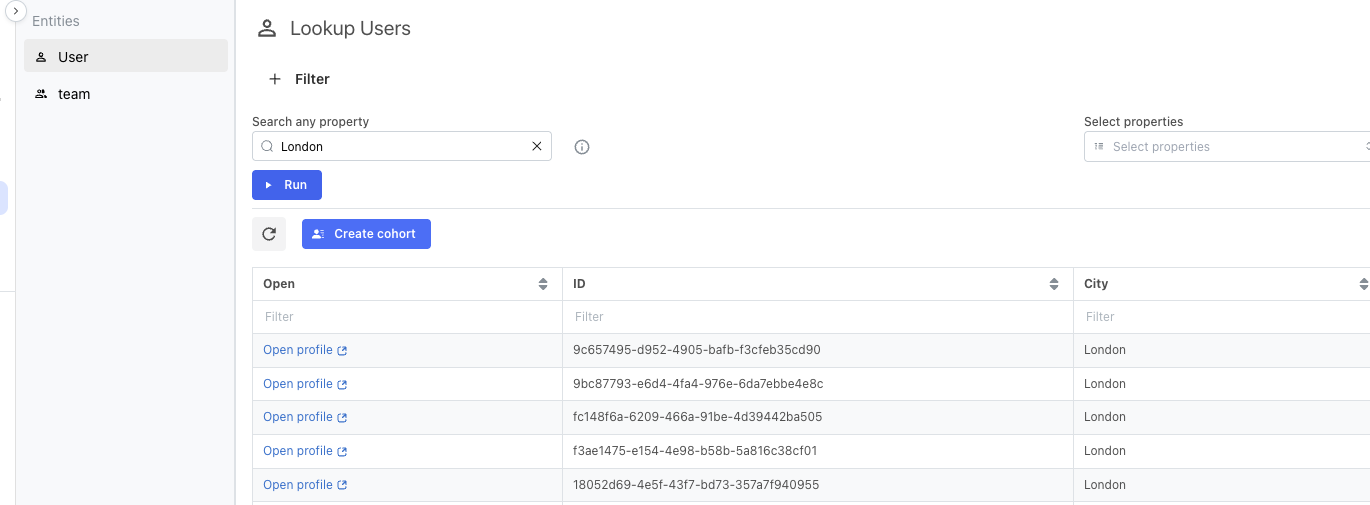Add a new Filter with plus icon
The image size is (1370, 505).
tap(299, 79)
